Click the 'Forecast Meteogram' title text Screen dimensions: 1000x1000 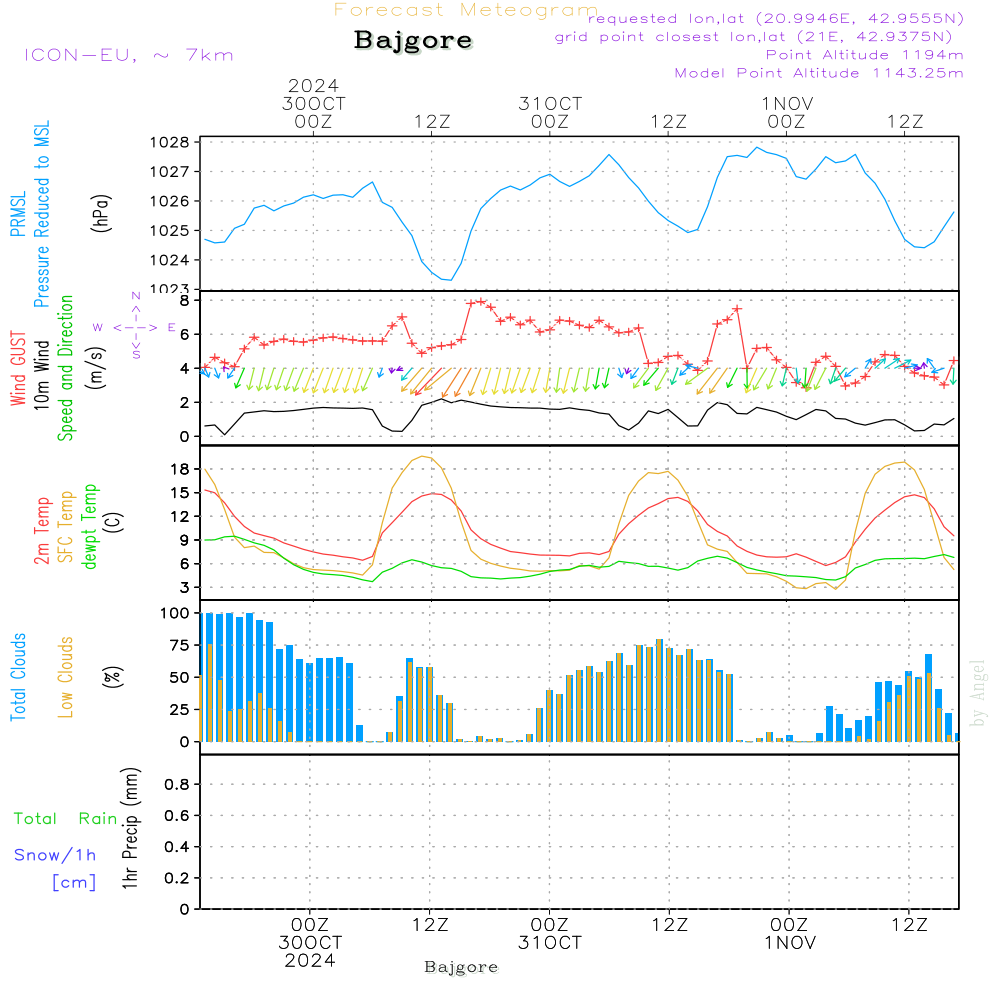(x=466, y=10)
